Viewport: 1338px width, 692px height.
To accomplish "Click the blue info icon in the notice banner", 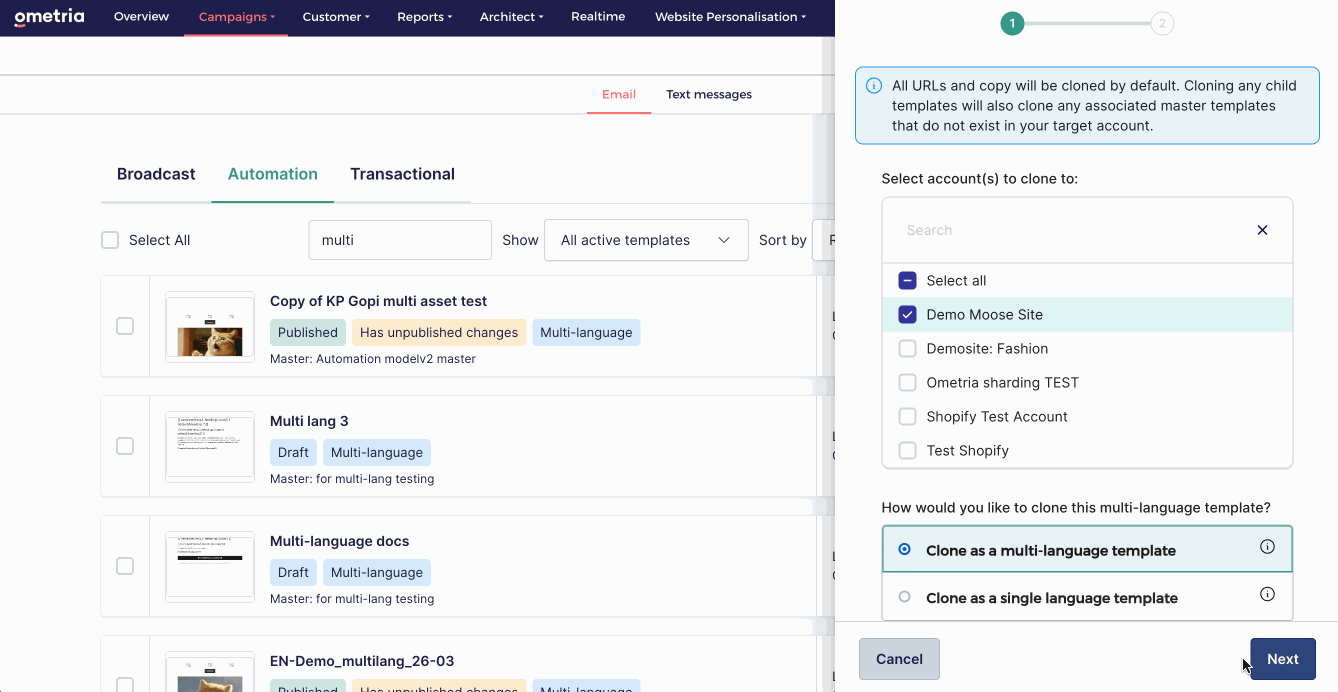I will pos(874,86).
